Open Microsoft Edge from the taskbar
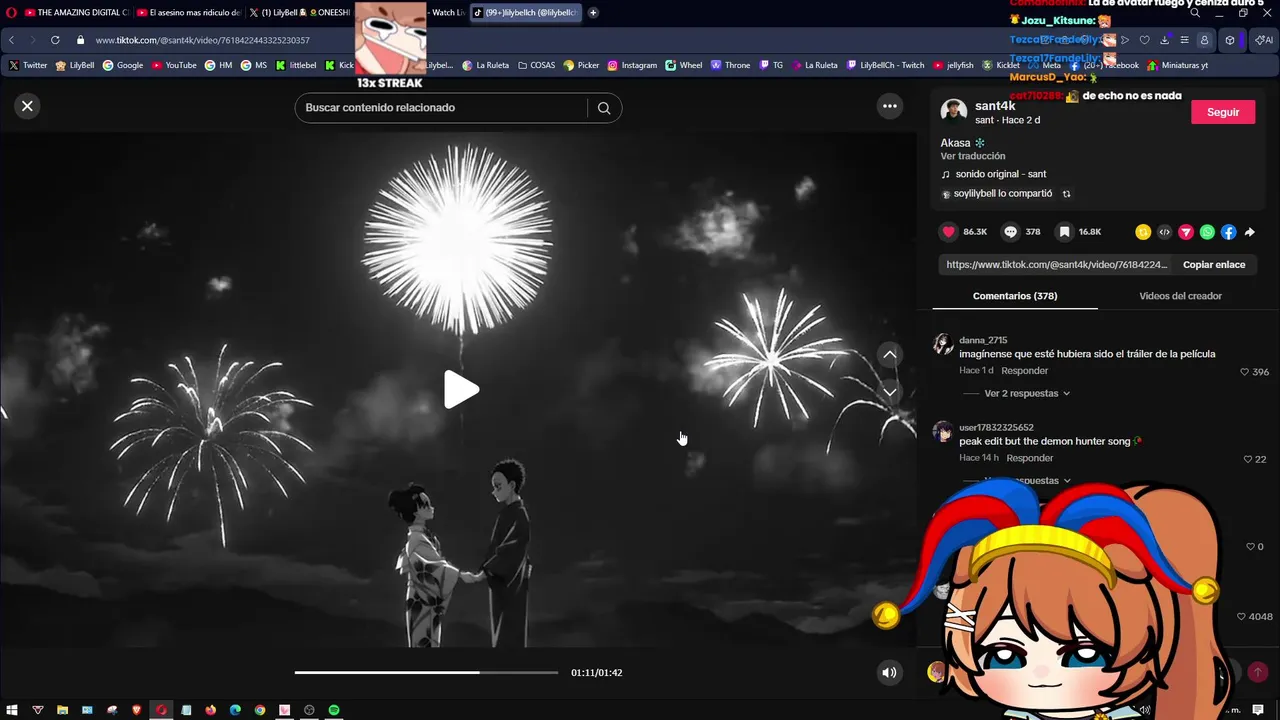 point(235,710)
